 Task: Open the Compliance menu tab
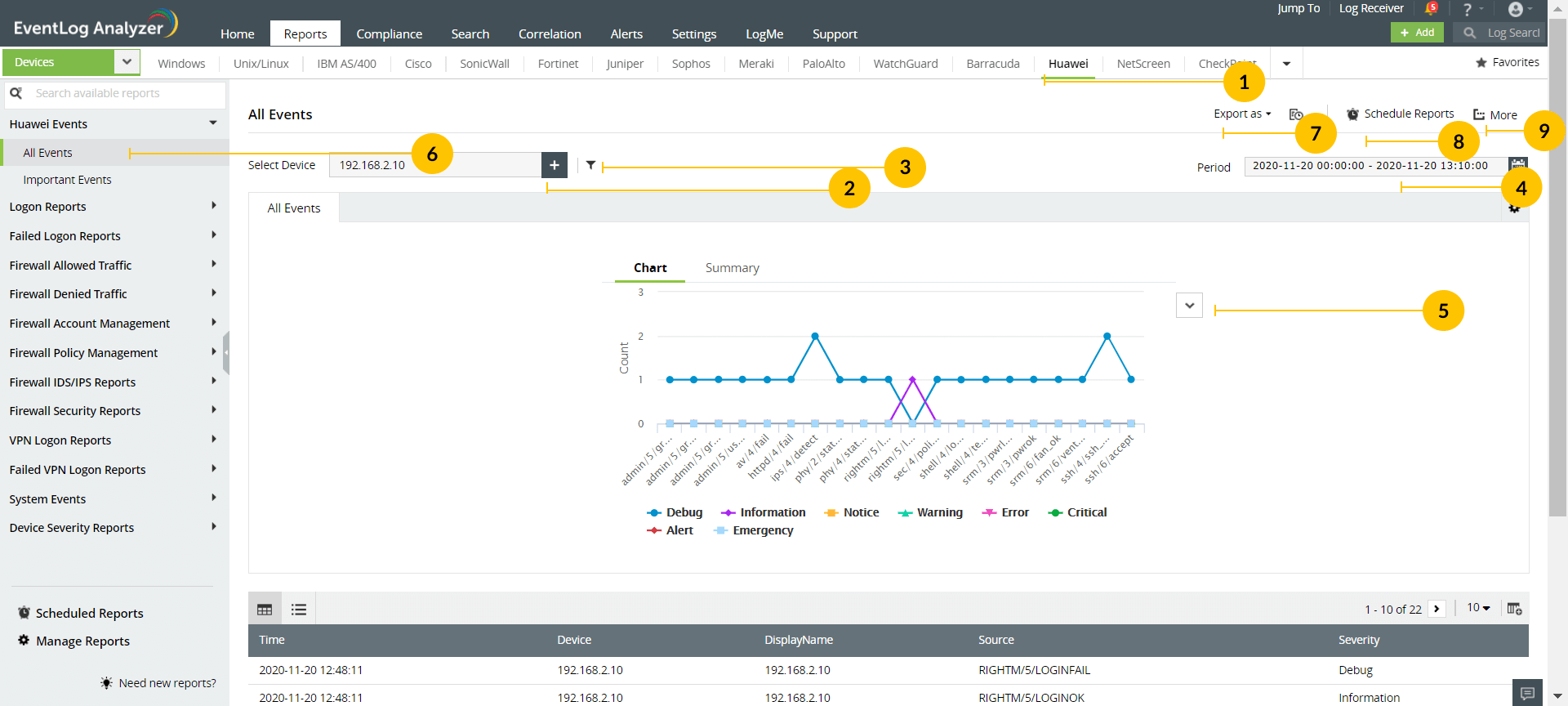click(x=389, y=34)
